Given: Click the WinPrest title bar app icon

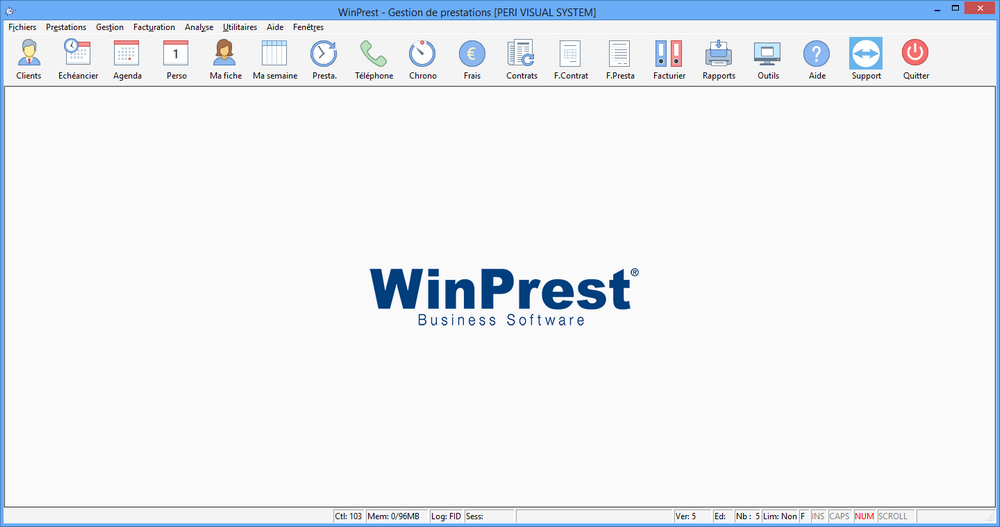Looking at the screenshot, I should coord(10,11).
